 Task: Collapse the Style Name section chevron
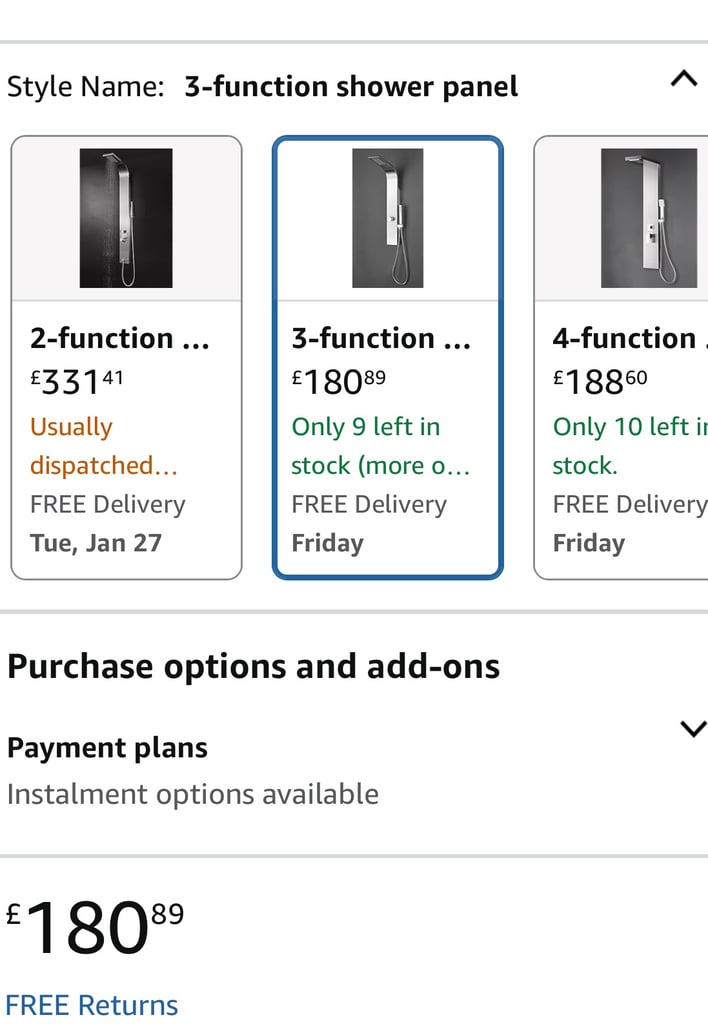point(683,79)
